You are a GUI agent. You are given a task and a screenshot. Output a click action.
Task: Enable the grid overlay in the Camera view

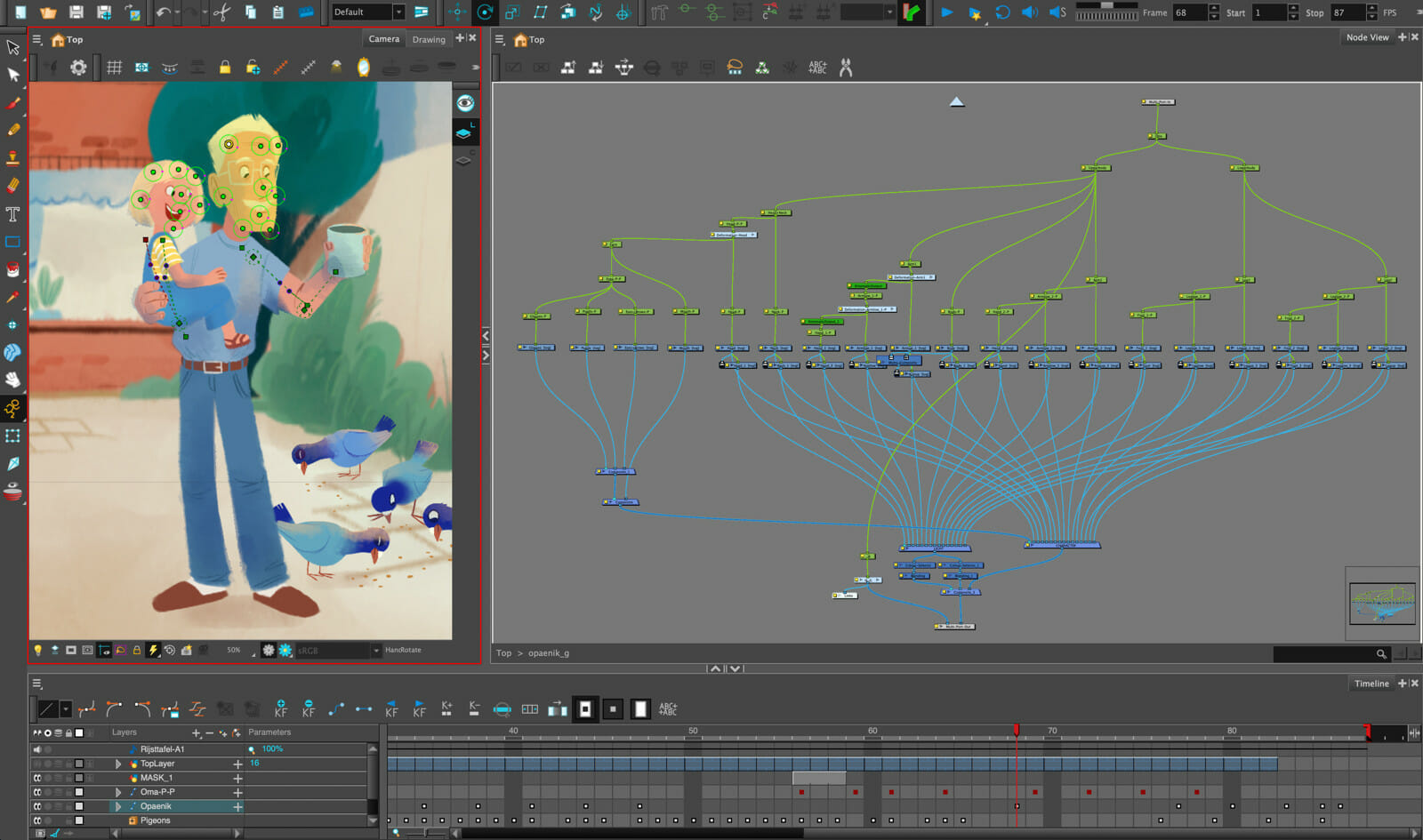coord(115,67)
